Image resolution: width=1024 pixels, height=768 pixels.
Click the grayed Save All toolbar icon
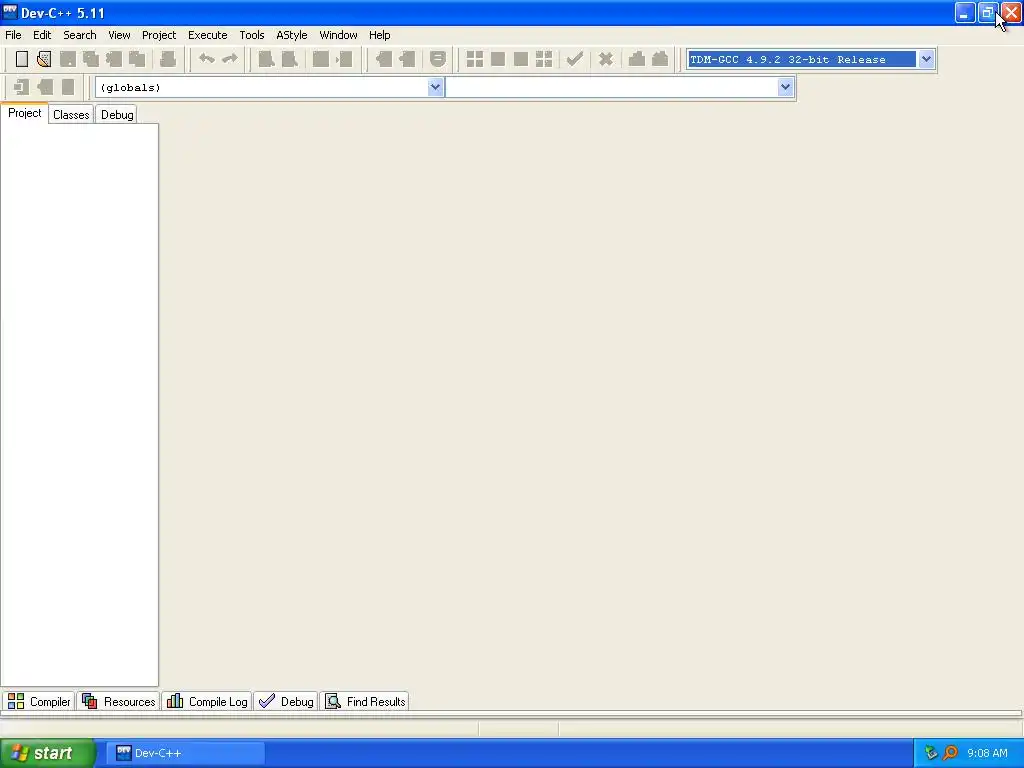[x=91, y=59]
